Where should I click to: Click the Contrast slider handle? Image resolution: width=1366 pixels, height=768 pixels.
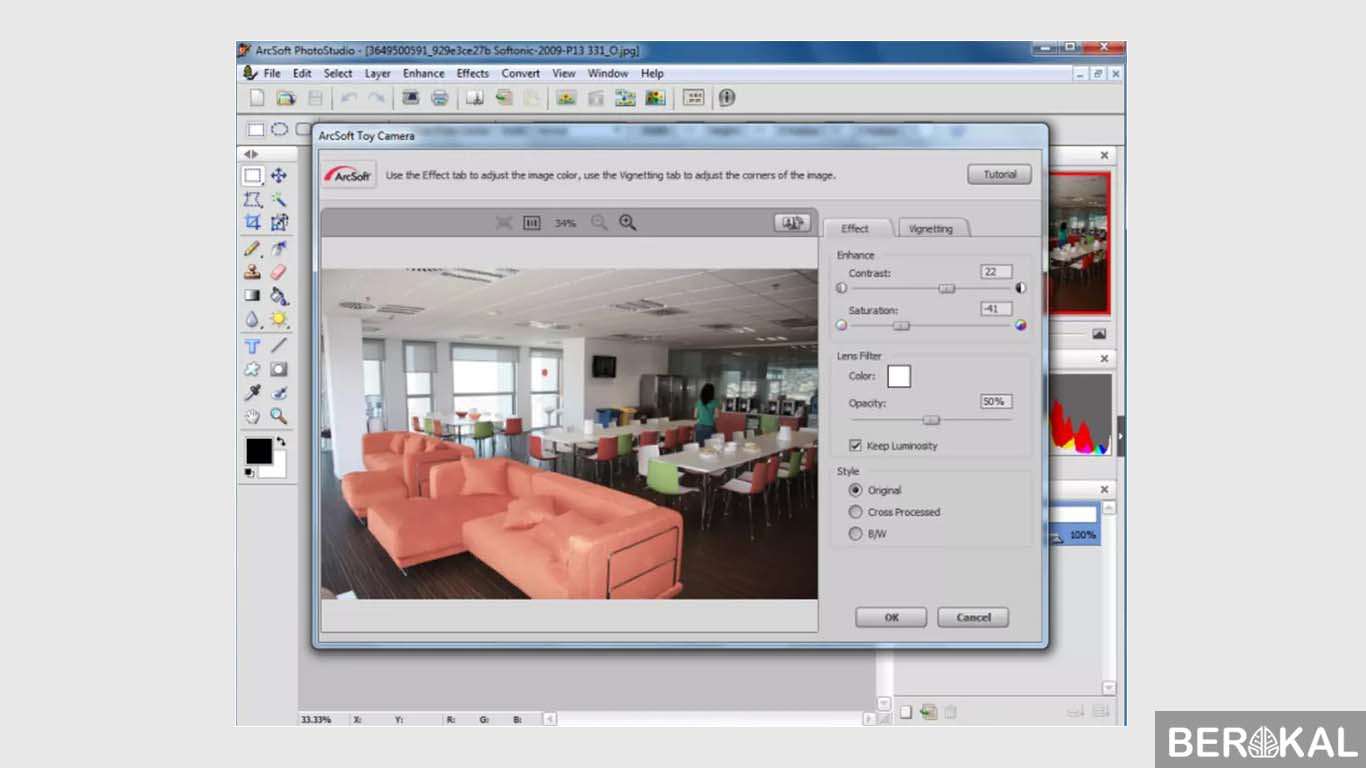point(946,288)
